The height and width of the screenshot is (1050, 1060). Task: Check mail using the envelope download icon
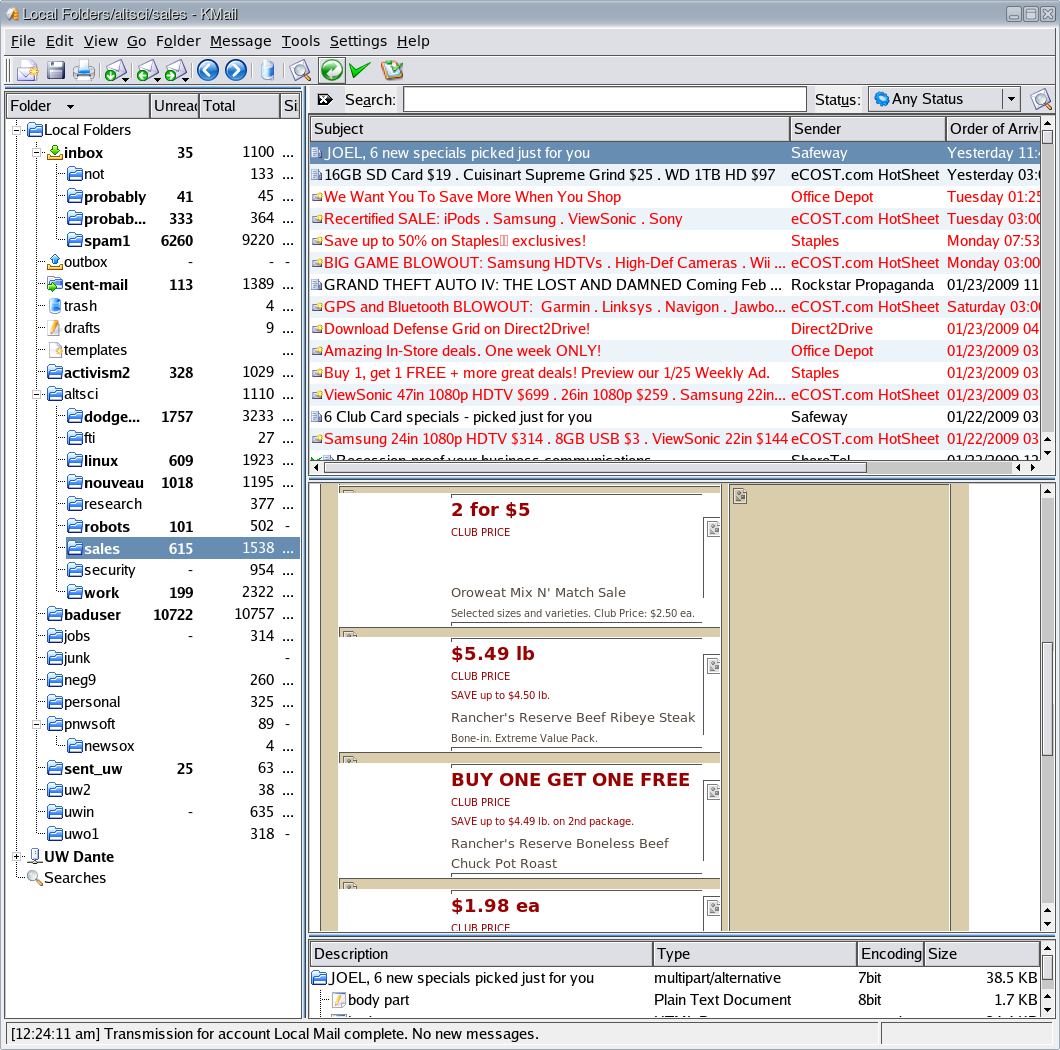114,70
